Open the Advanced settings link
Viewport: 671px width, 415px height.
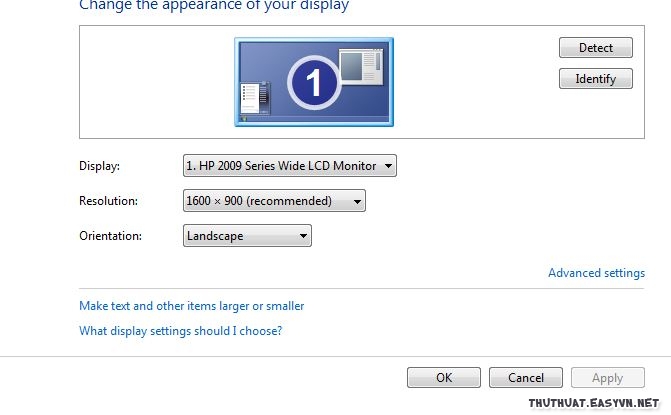pos(596,273)
